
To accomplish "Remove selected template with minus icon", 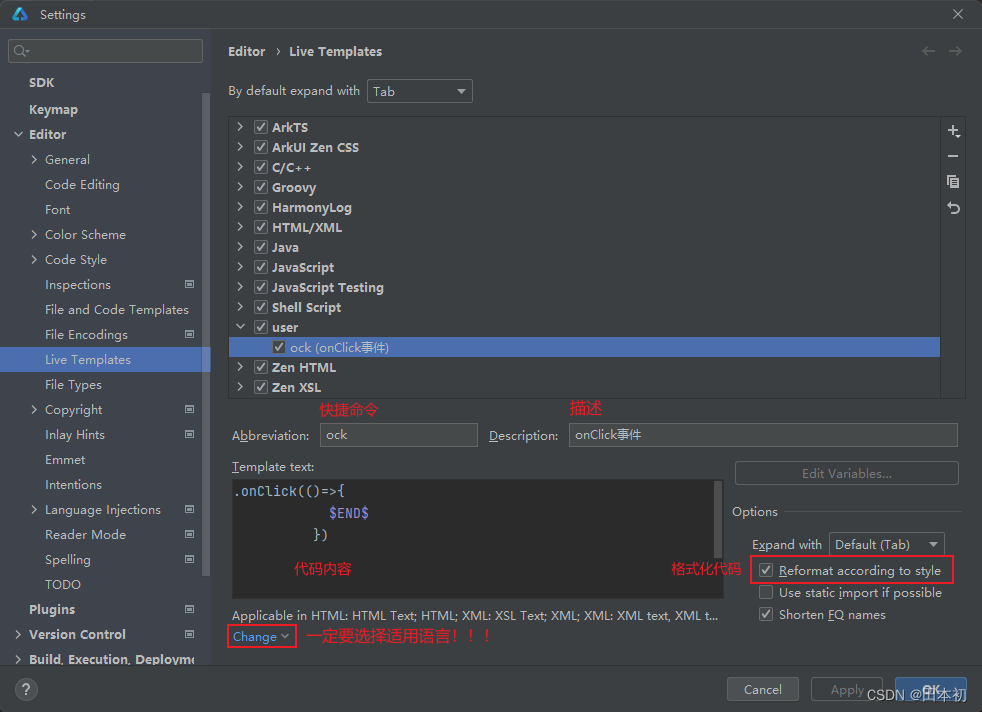I will pyautogui.click(x=953, y=156).
